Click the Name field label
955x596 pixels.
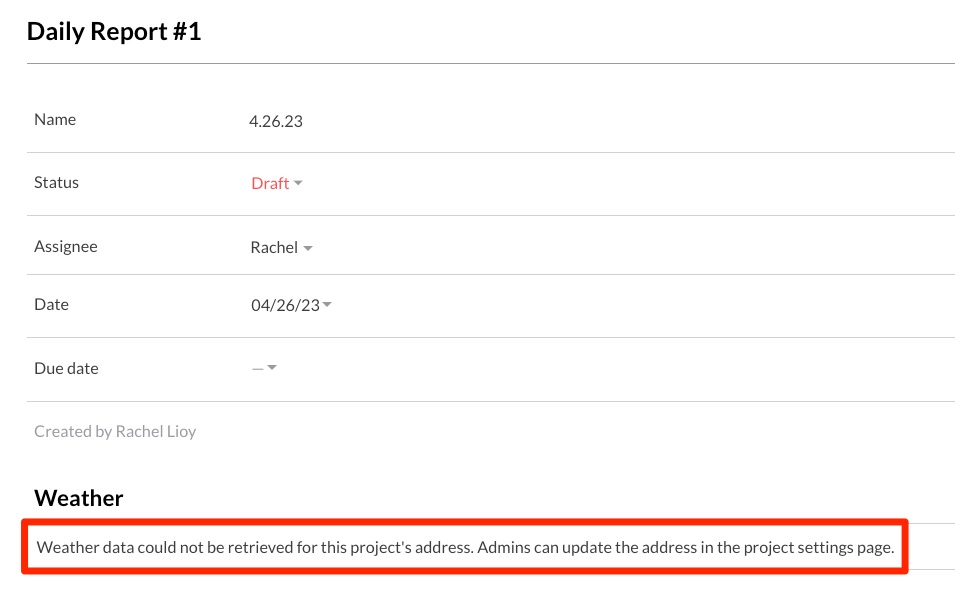point(55,119)
